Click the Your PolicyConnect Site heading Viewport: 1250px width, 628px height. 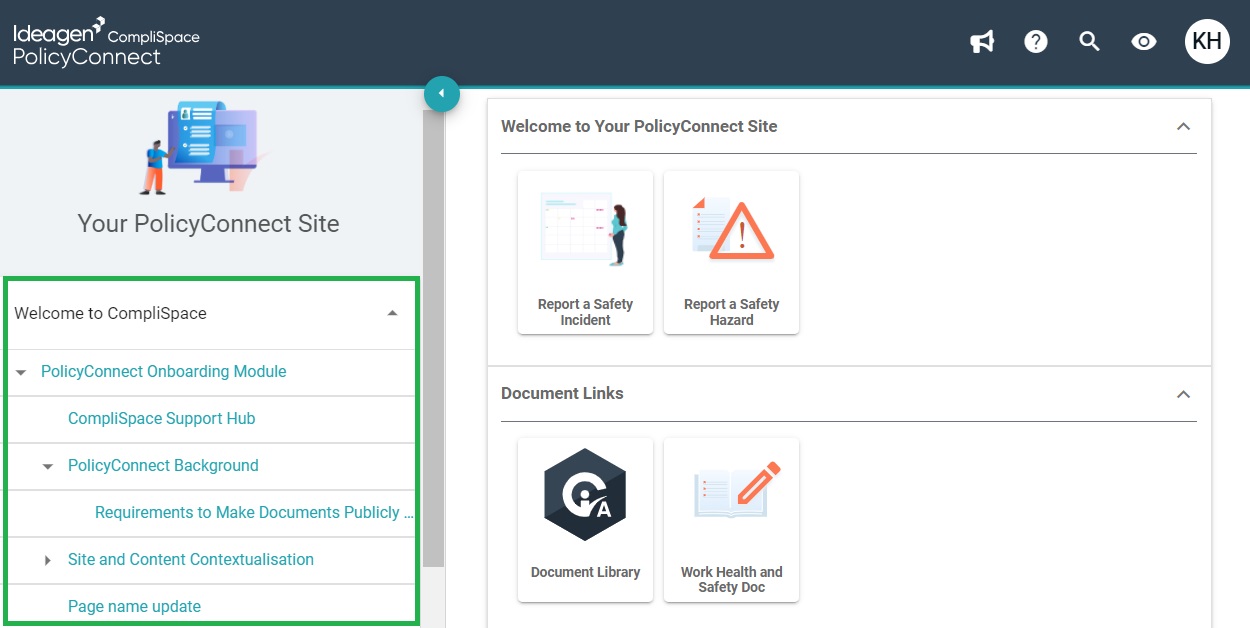coord(208,223)
